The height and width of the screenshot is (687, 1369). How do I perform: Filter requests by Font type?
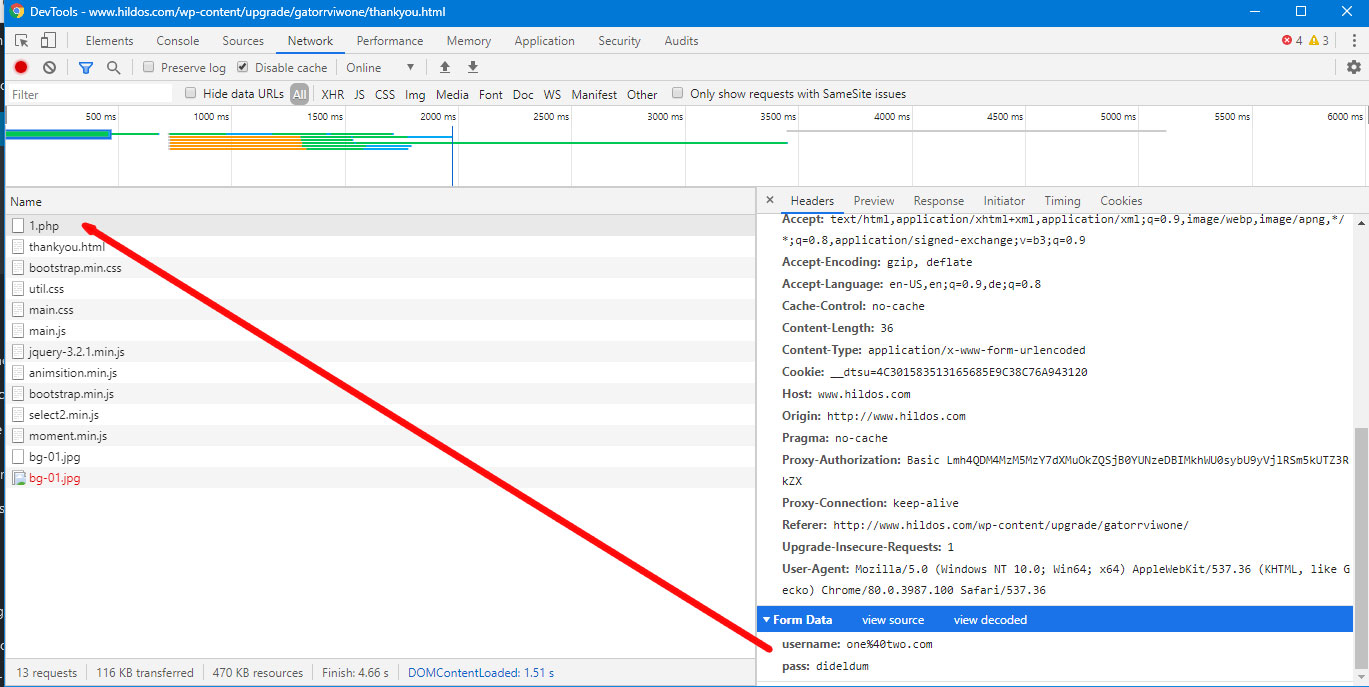pyautogui.click(x=491, y=94)
